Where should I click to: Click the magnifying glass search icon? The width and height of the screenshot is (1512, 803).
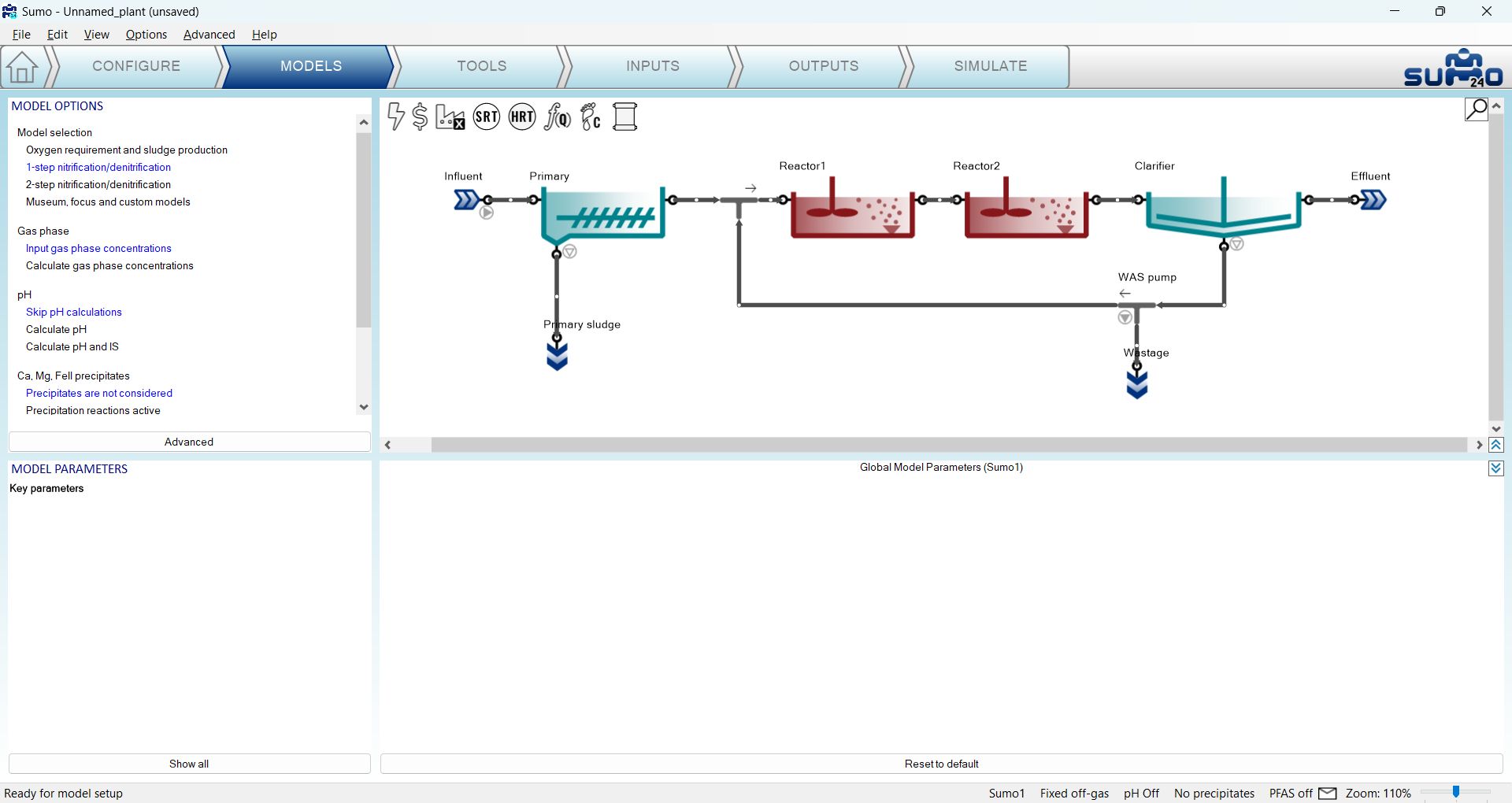tap(1476, 109)
